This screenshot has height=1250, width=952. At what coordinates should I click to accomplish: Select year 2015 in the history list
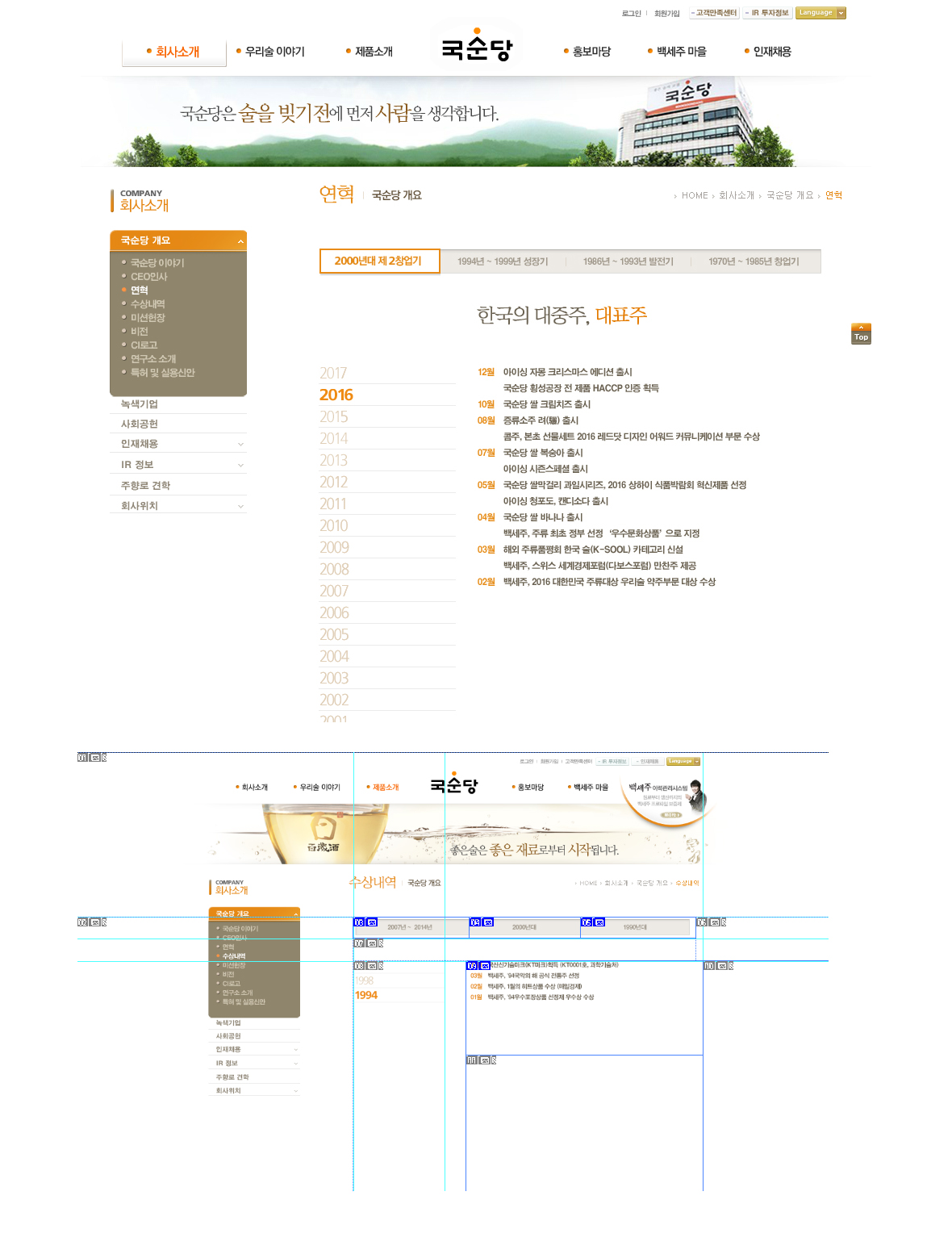click(x=334, y=417)
